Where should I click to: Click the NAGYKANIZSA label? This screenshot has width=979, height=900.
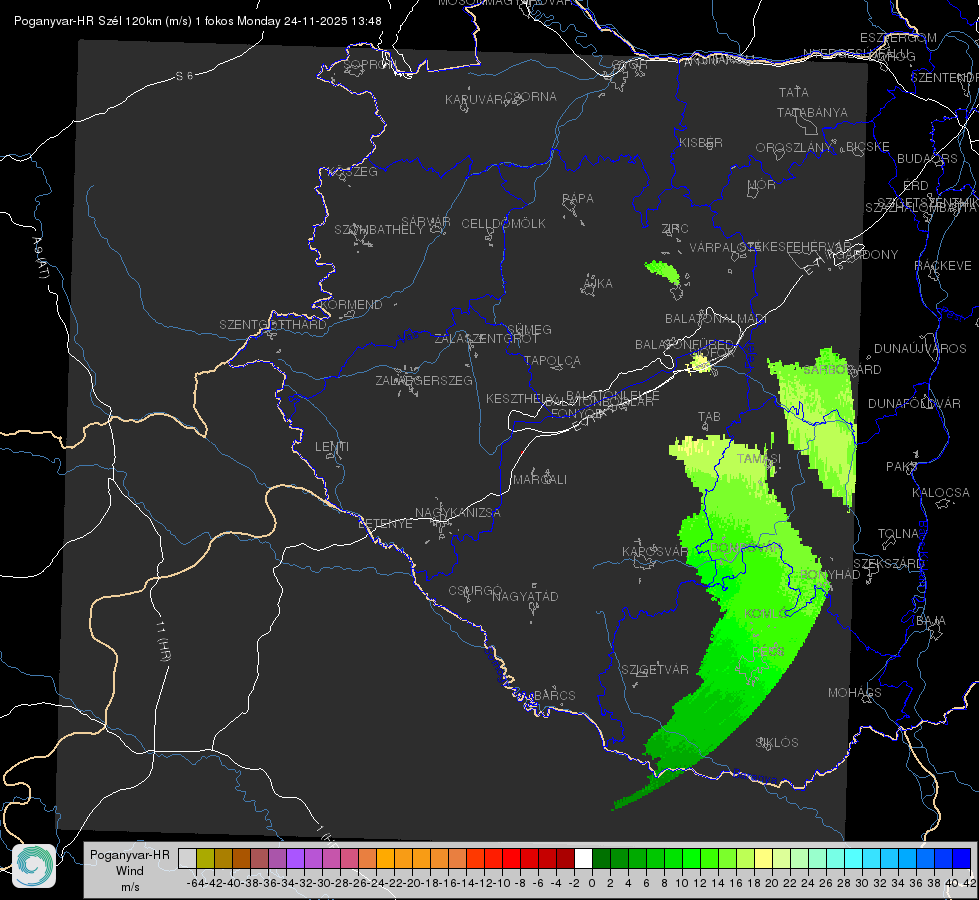tap(458, 513)
